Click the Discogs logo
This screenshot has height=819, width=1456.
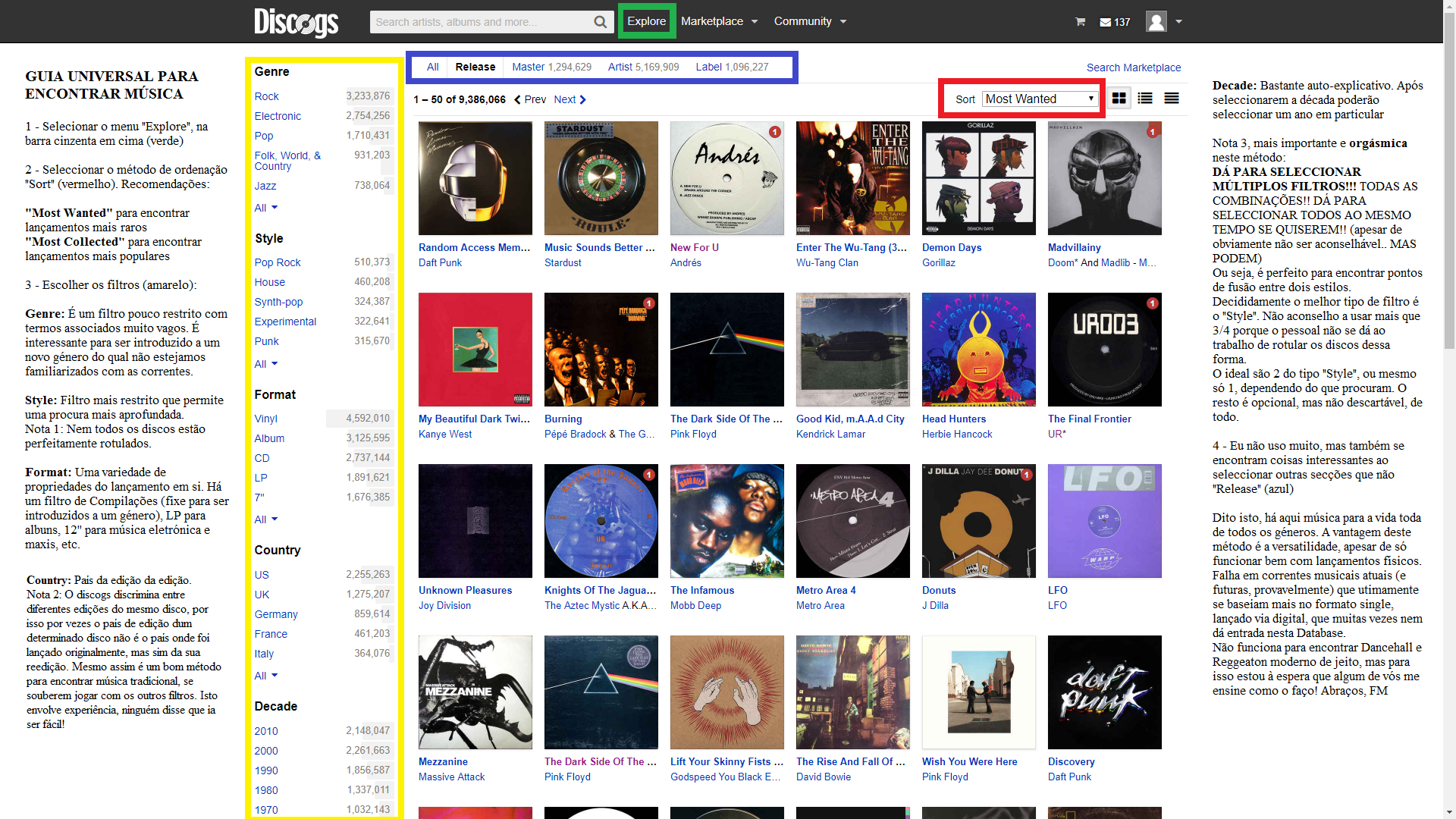tap(296, 22)
